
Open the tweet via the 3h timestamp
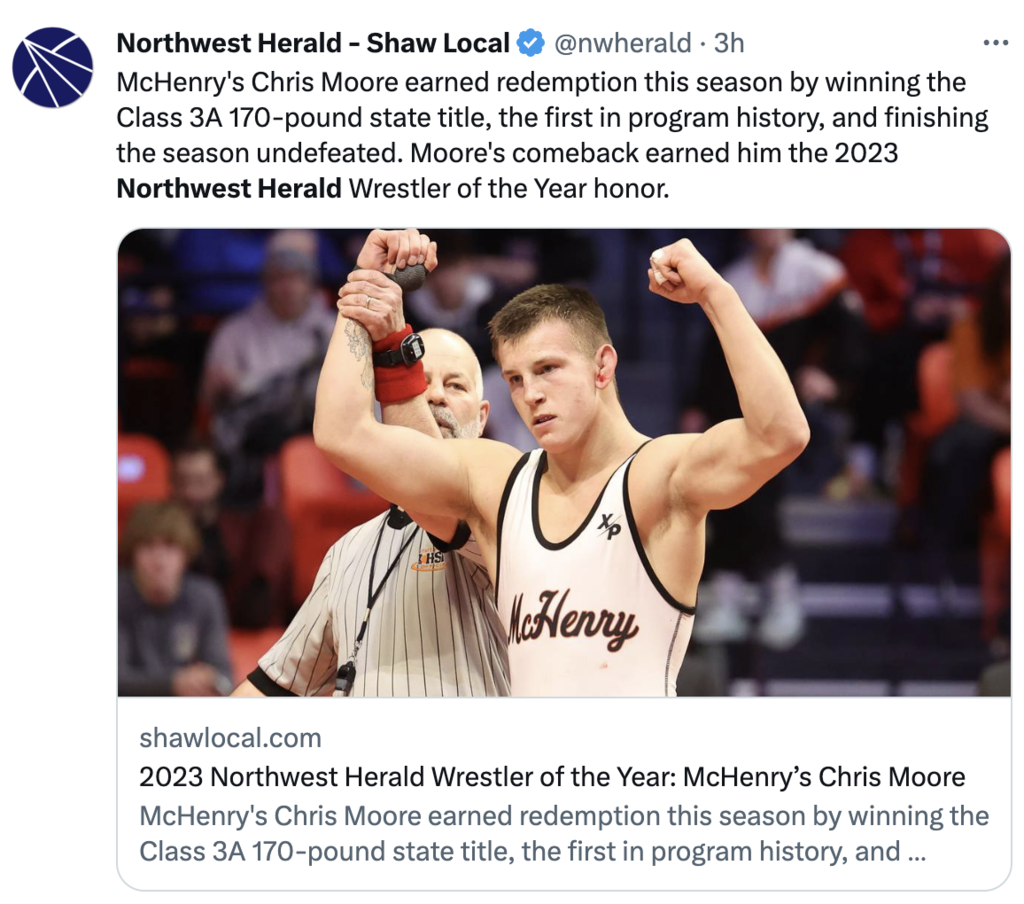click(729, 44)
